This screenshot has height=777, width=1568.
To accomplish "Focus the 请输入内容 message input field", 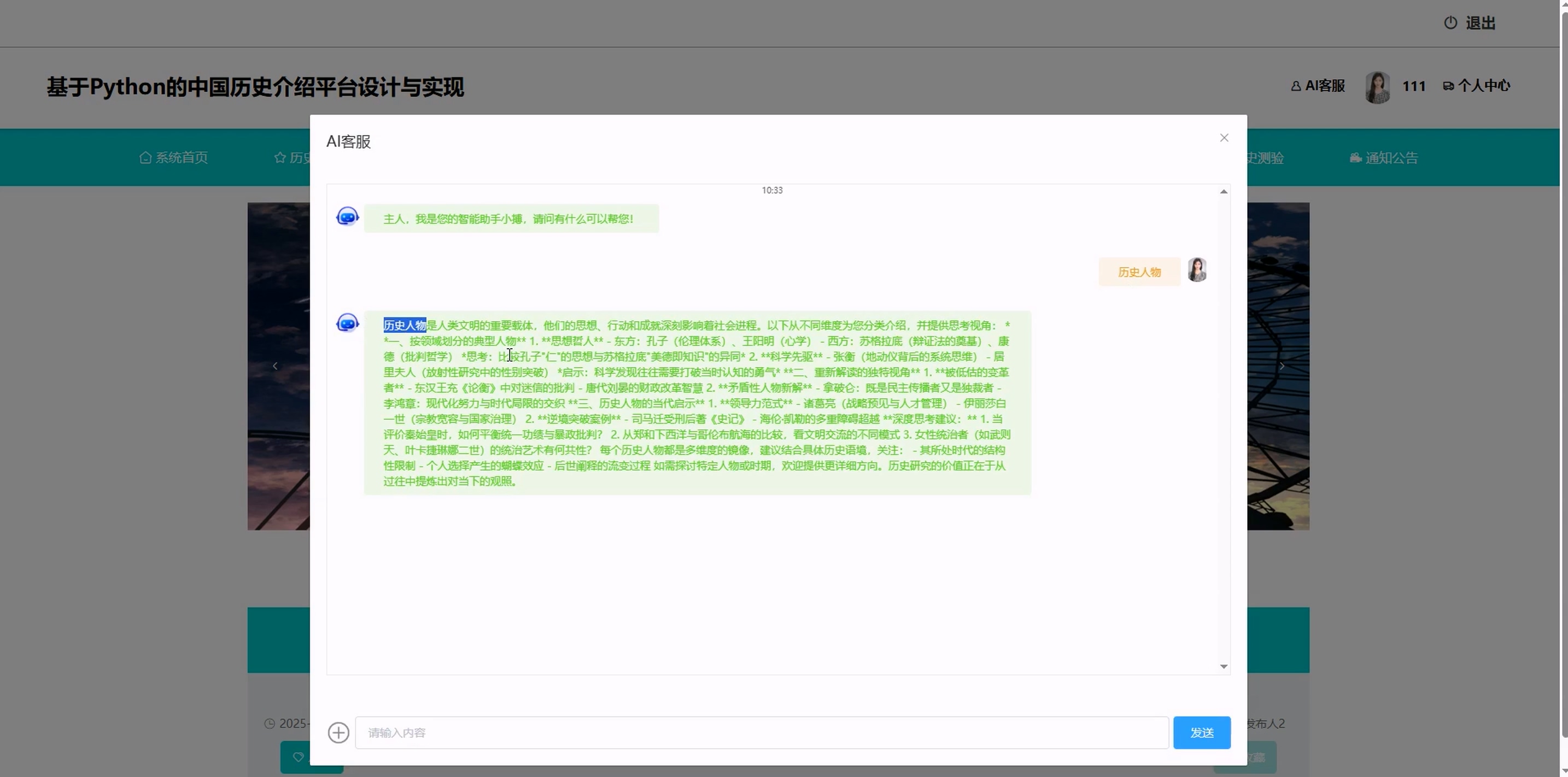I will (x=761, y=732).
